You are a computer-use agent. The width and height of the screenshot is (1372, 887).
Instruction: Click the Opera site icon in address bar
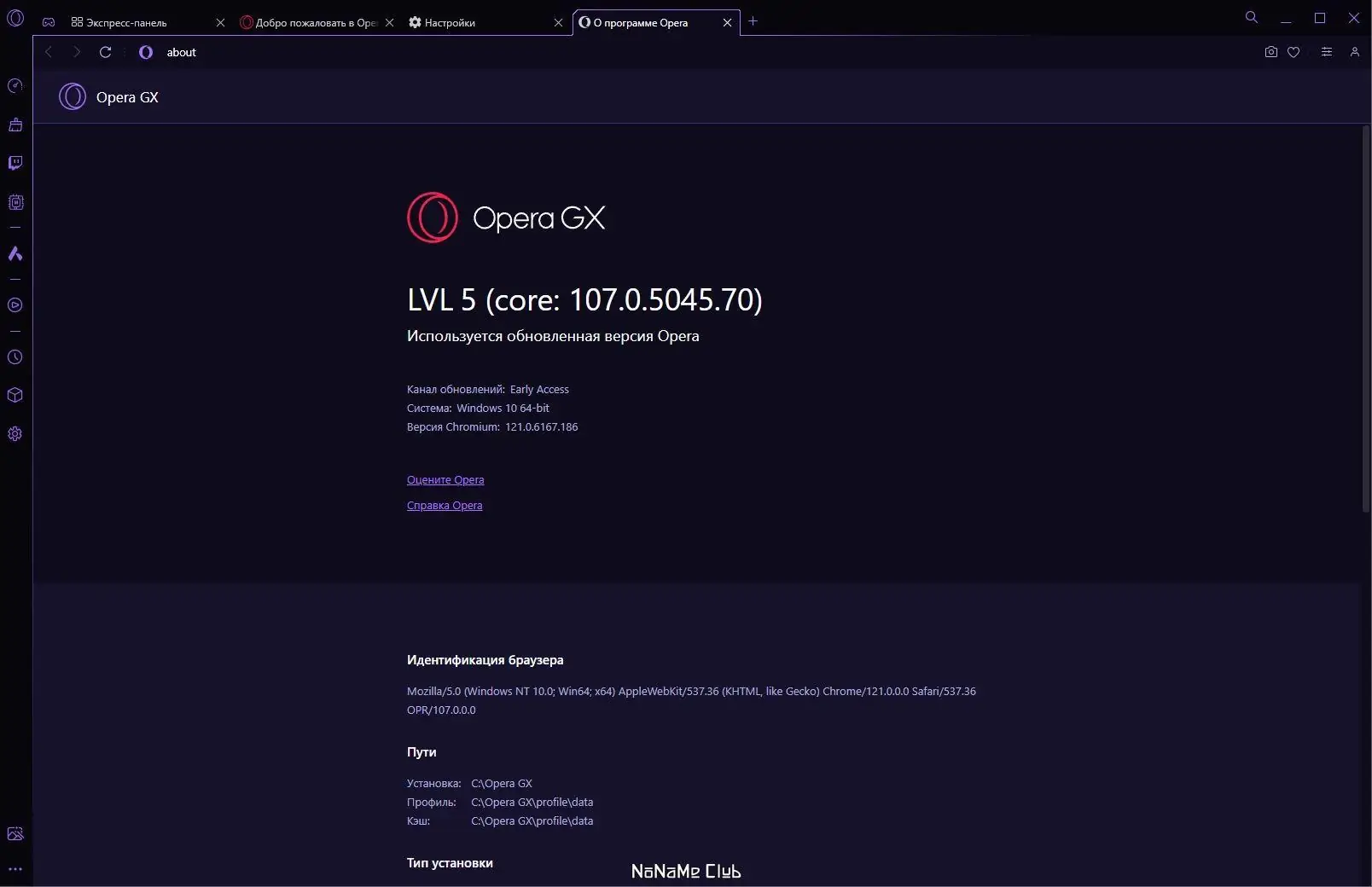tap(146, 52)
